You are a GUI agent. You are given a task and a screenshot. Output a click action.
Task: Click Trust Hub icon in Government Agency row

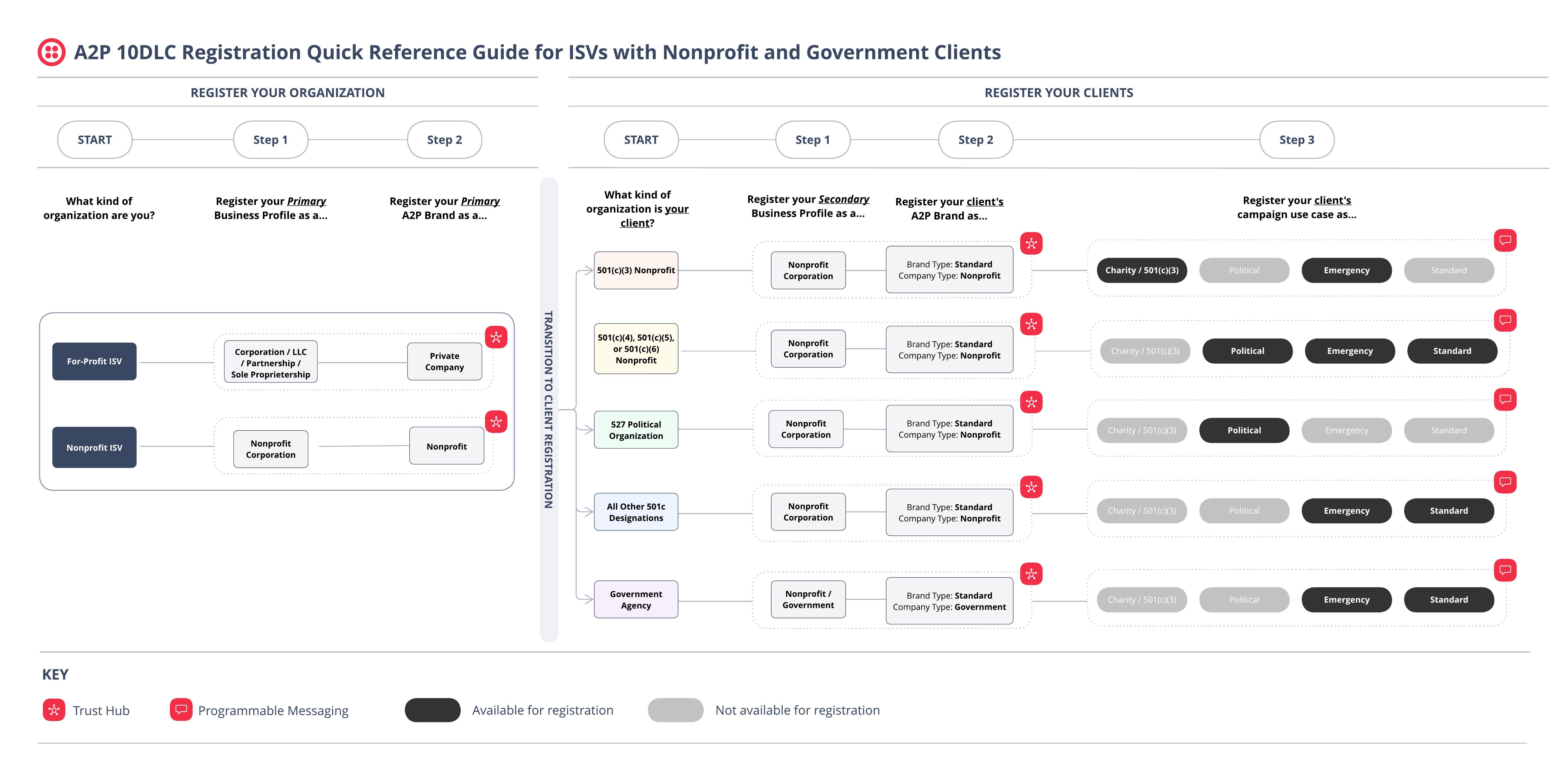click(x=1031, y=574)
